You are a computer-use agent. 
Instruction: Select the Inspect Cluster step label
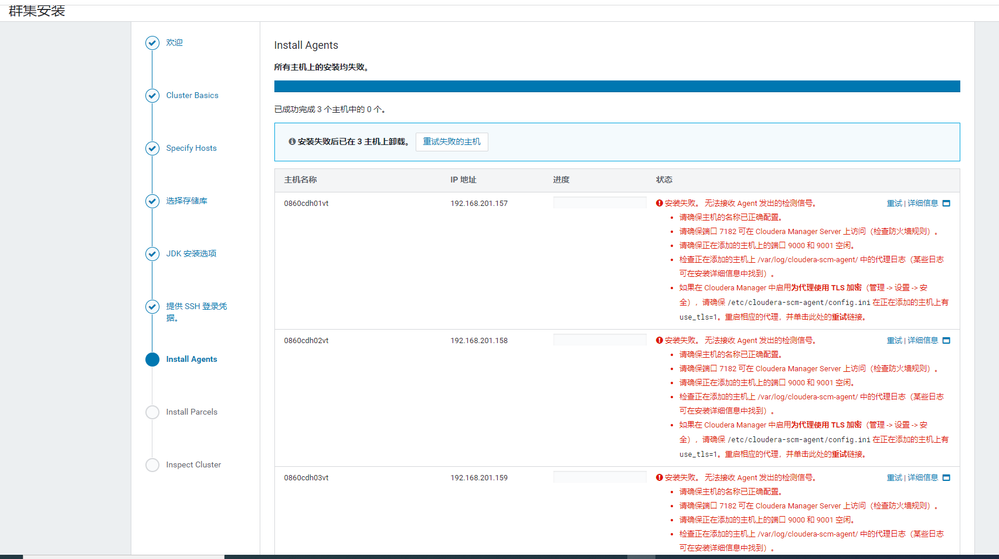click(x=193, y=465)
